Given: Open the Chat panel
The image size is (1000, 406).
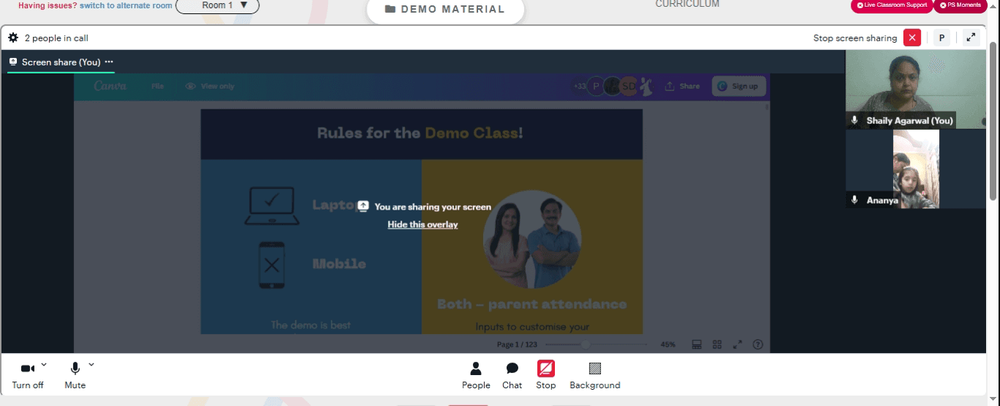Looking at the screenshot, I should point(512,375).
